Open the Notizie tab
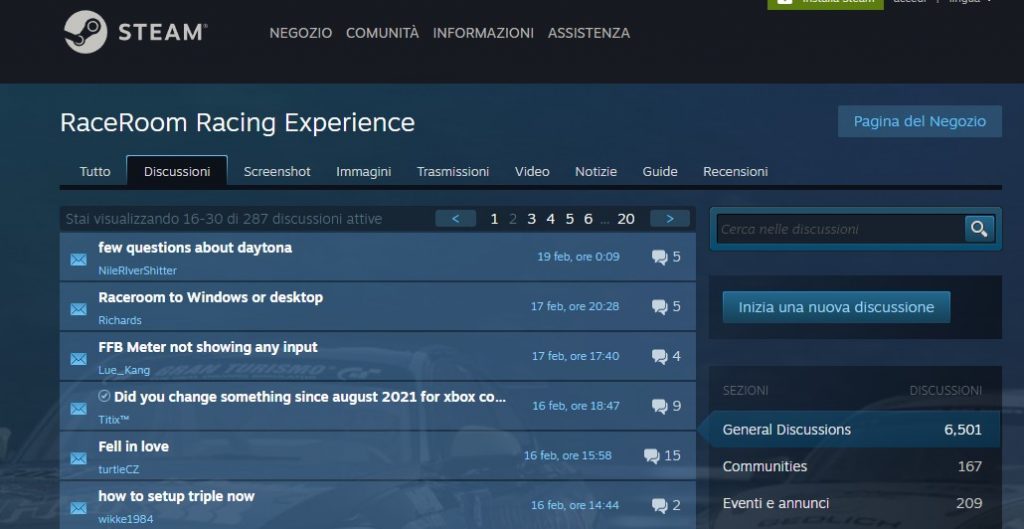Image resolution: width=1024 pixels, height=529 pixels. [x=596, y=171]
